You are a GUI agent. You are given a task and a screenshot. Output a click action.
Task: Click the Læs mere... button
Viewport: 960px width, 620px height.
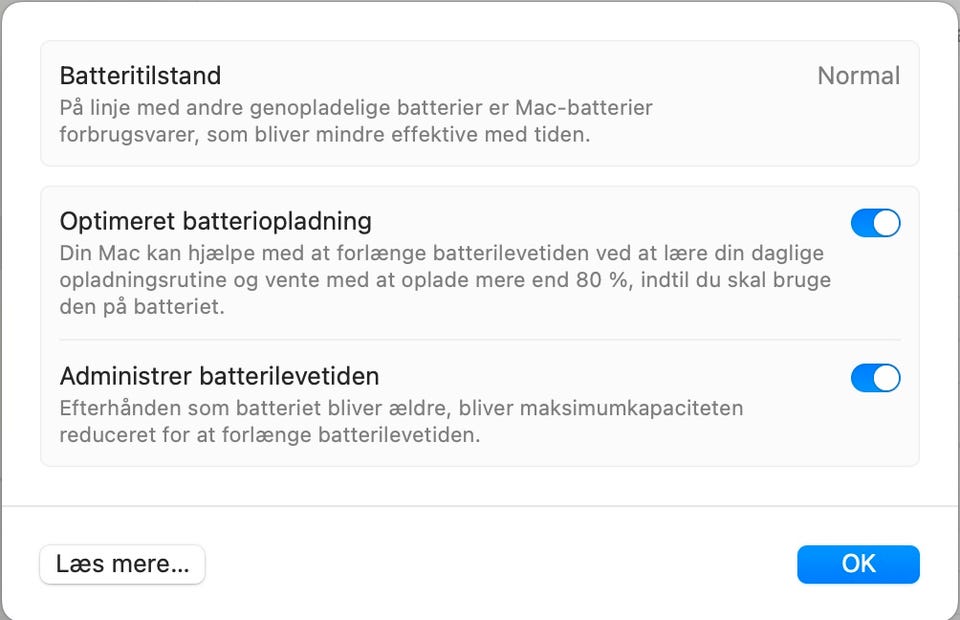[122, 564]
